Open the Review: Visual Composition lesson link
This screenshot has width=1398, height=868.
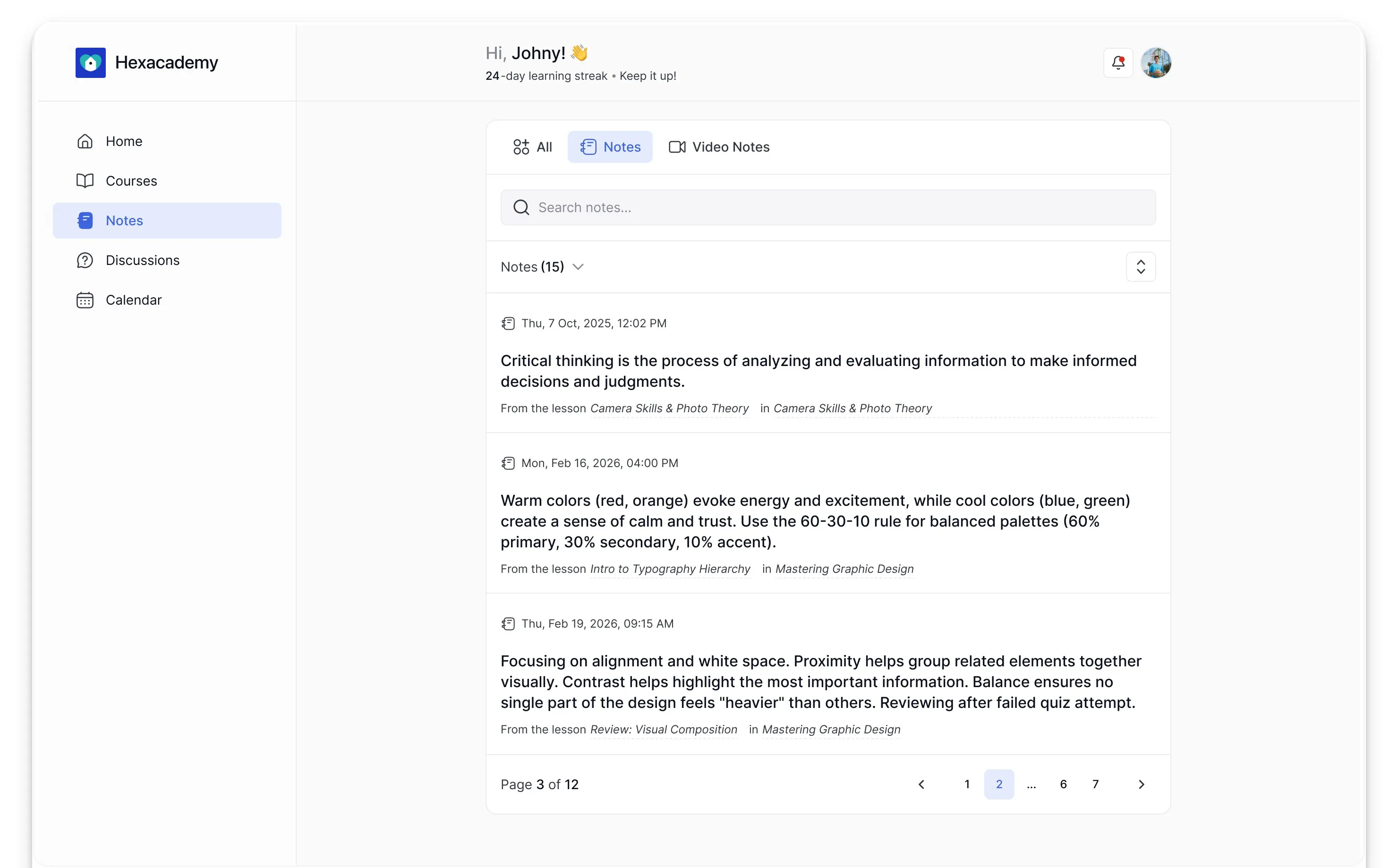point(663,730)
